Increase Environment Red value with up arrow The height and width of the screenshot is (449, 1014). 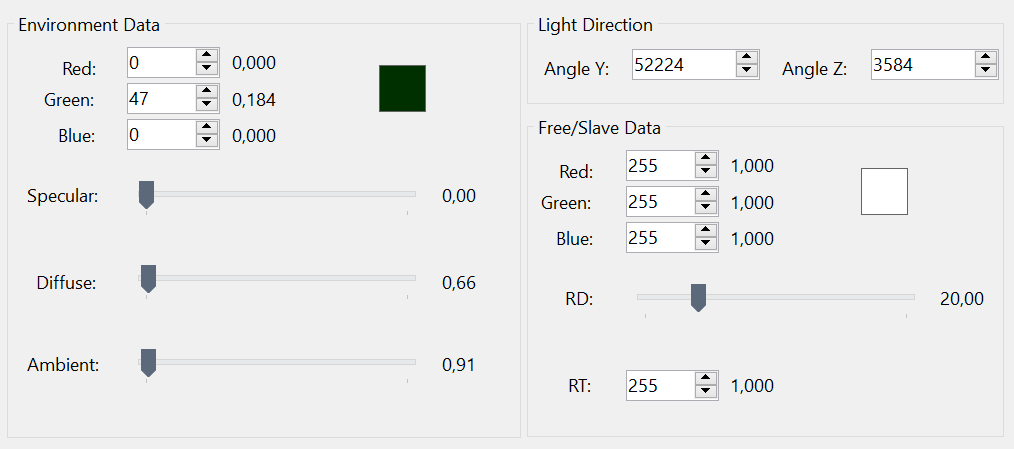point(207,56)
